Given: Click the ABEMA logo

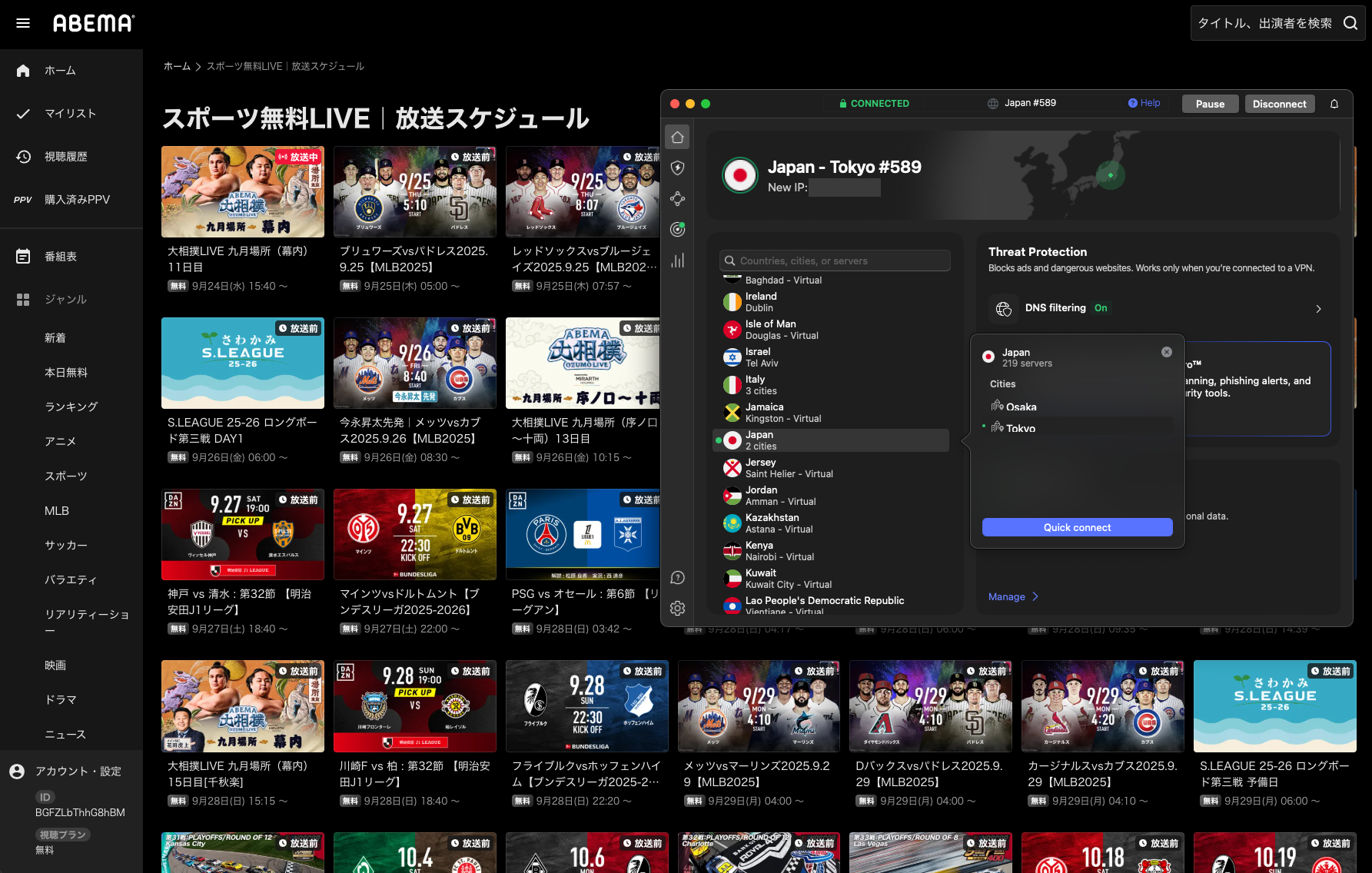Looking at the screenshot, I should (94, 23).
